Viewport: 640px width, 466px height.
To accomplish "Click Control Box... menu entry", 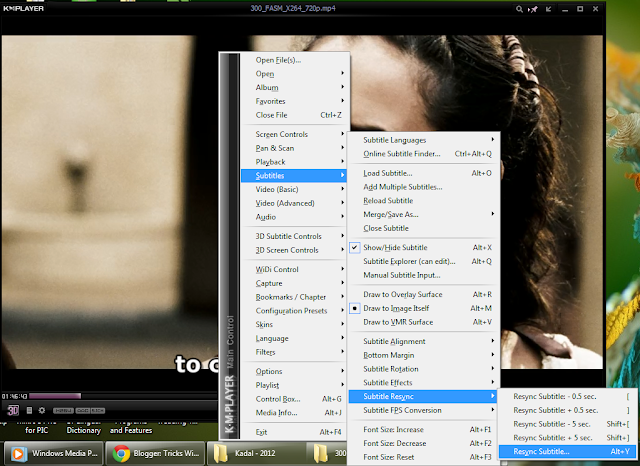I will [294, 399].
